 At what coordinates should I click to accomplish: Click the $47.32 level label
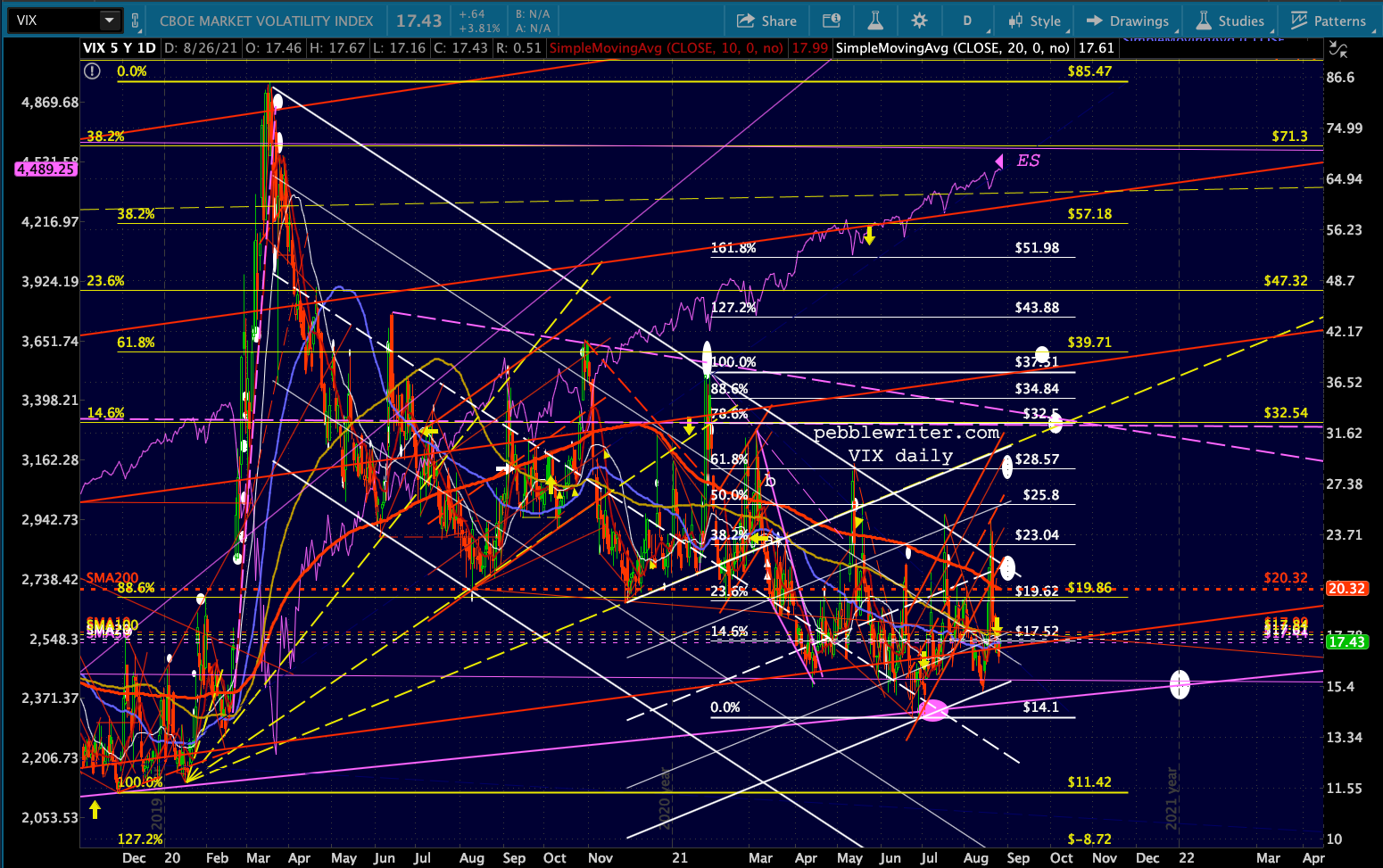point(1286,281)
